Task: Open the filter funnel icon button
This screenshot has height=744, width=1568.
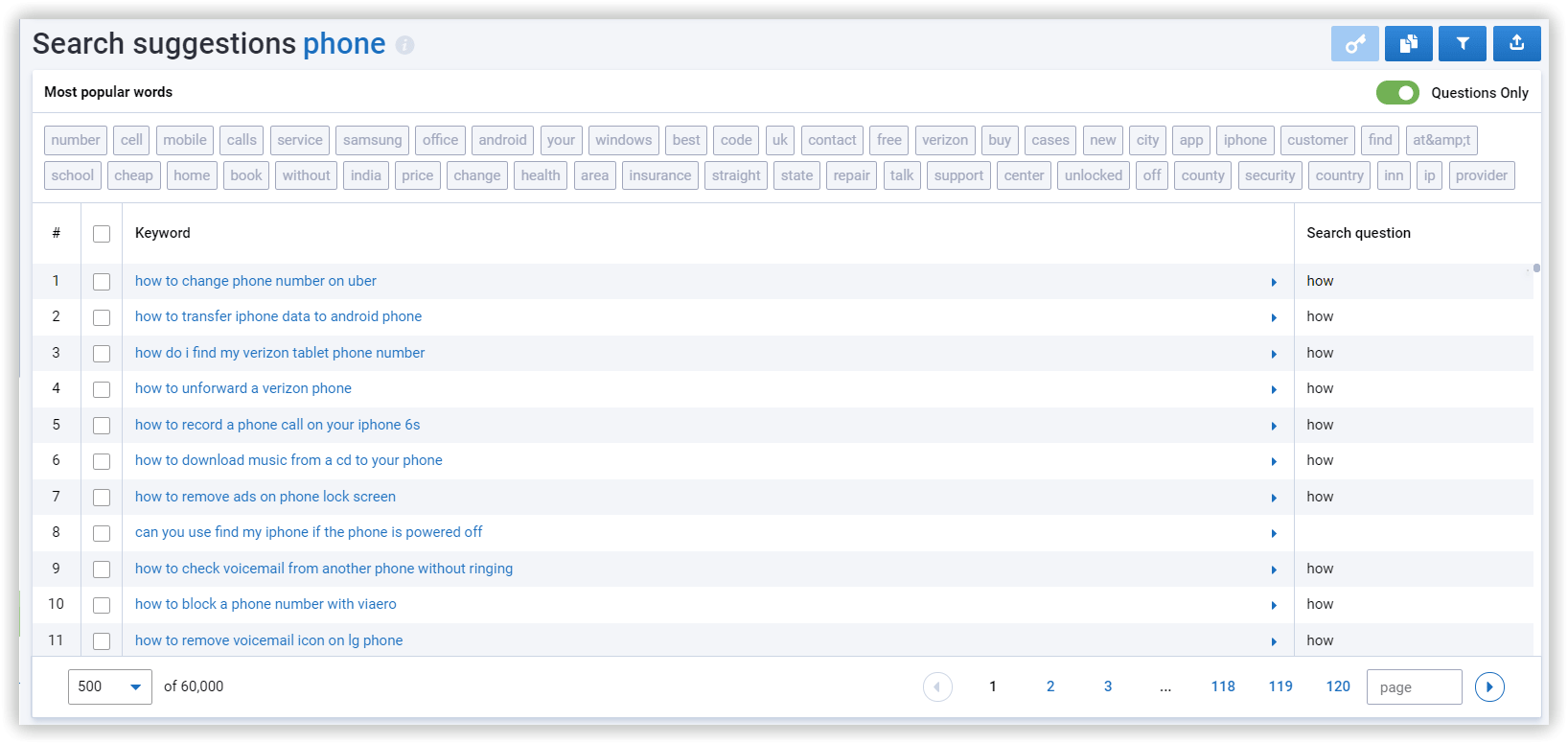Action: (1463, 44)
